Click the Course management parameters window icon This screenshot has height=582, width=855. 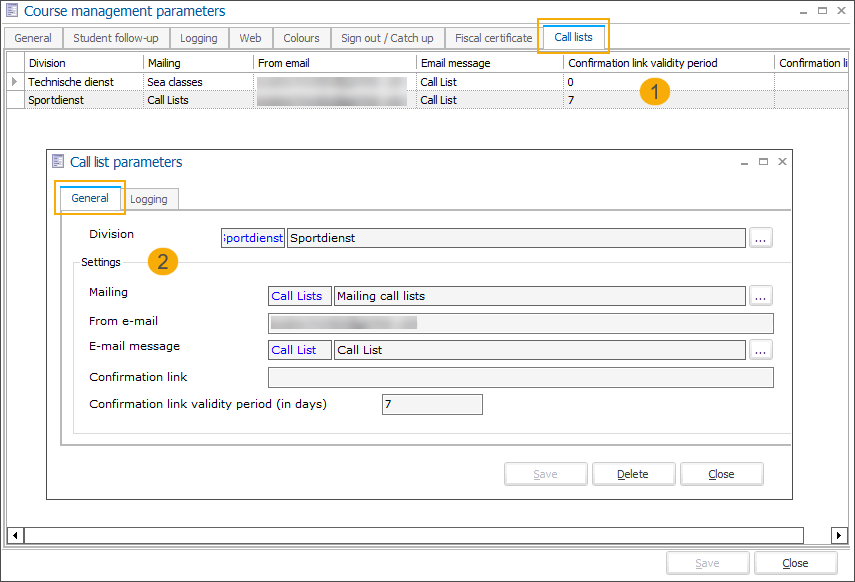(x=12, y=10)
